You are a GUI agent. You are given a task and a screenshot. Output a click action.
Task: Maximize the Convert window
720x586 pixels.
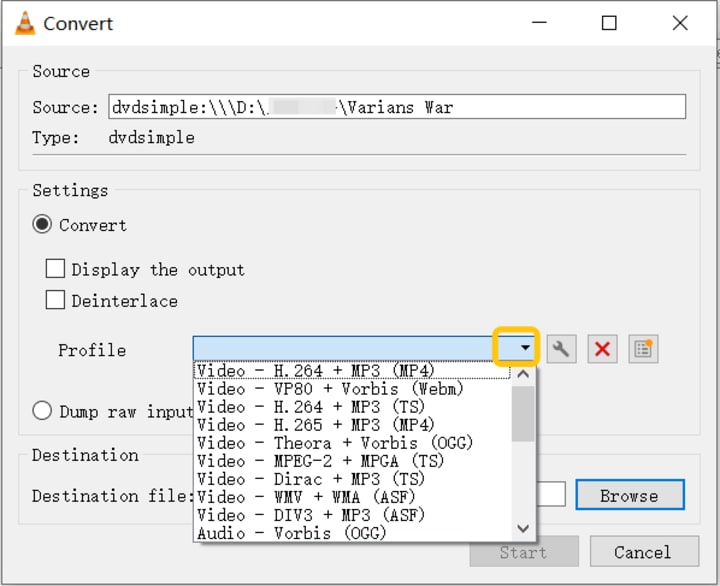609,23
